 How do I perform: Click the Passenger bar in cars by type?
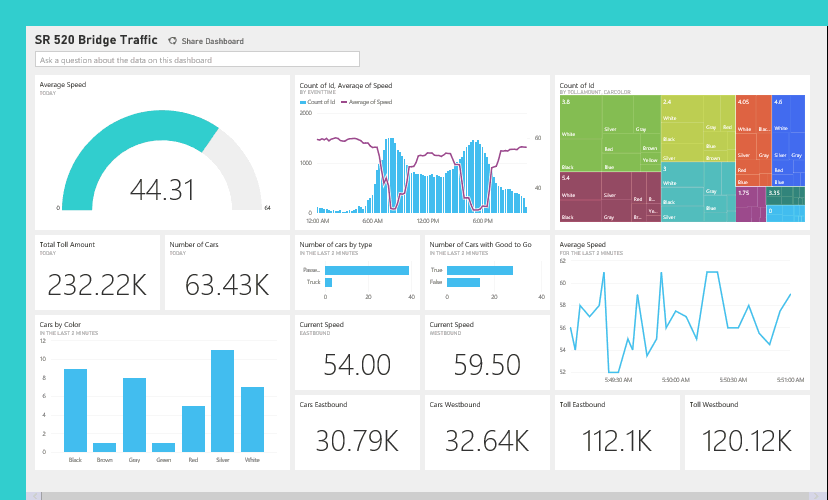coord(367,270)
